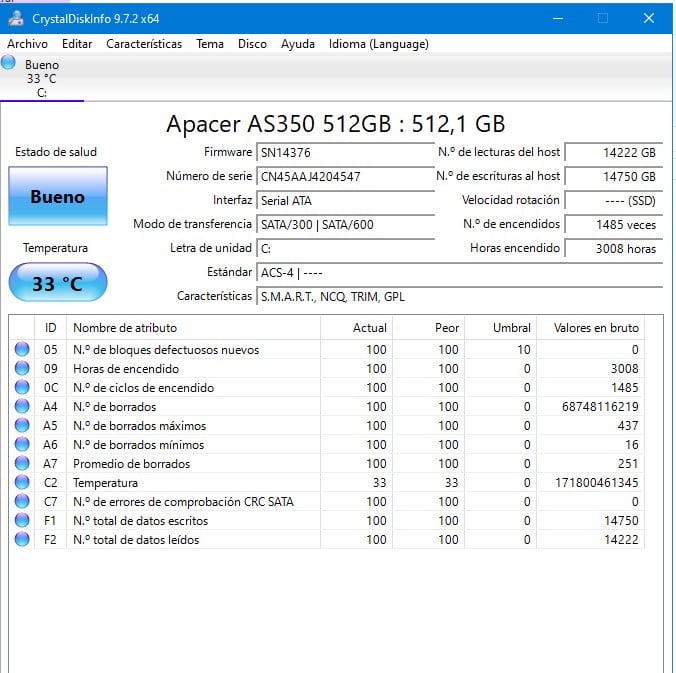The height and width of the screenshot is (673, 676).
Task: Open the Editar menu
Action: click(77, 44)
